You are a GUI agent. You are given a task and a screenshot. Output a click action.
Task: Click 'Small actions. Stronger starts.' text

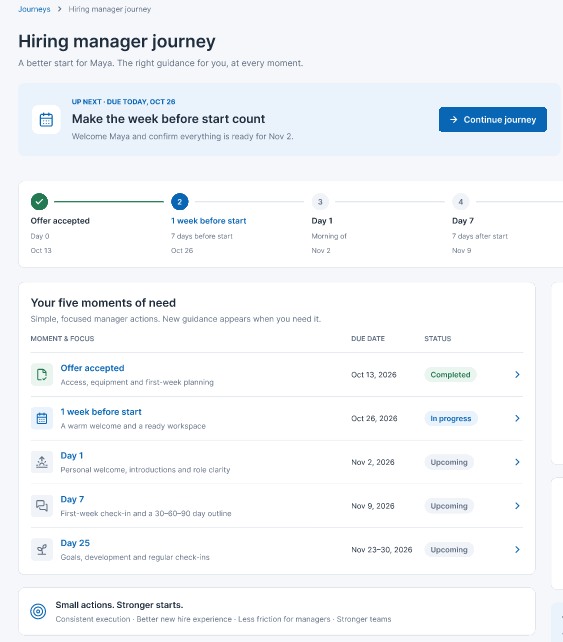tap(119, 605)
